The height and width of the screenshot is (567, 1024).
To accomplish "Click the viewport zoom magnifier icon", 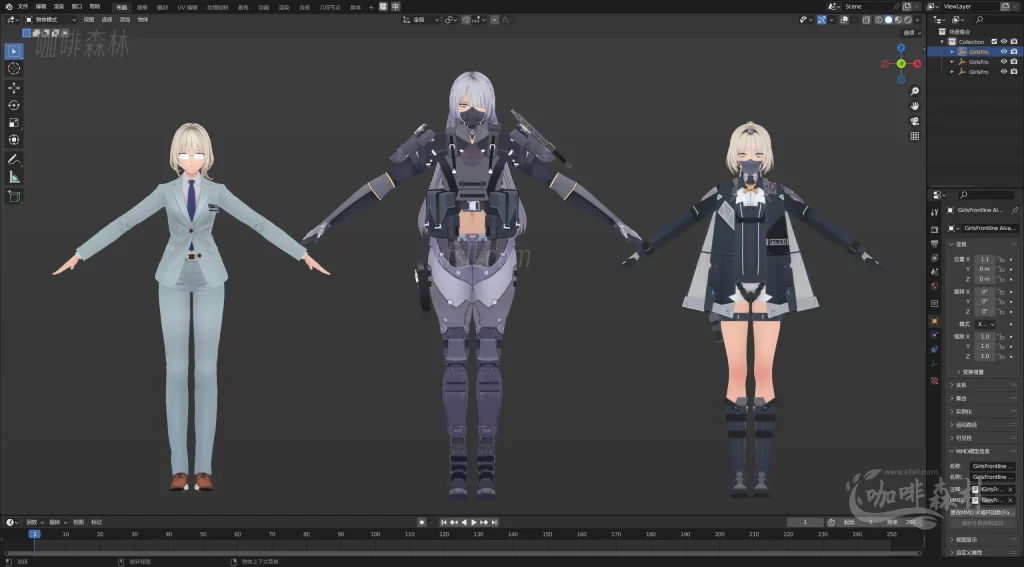I will pyautogui.click(x=915, y=91).
